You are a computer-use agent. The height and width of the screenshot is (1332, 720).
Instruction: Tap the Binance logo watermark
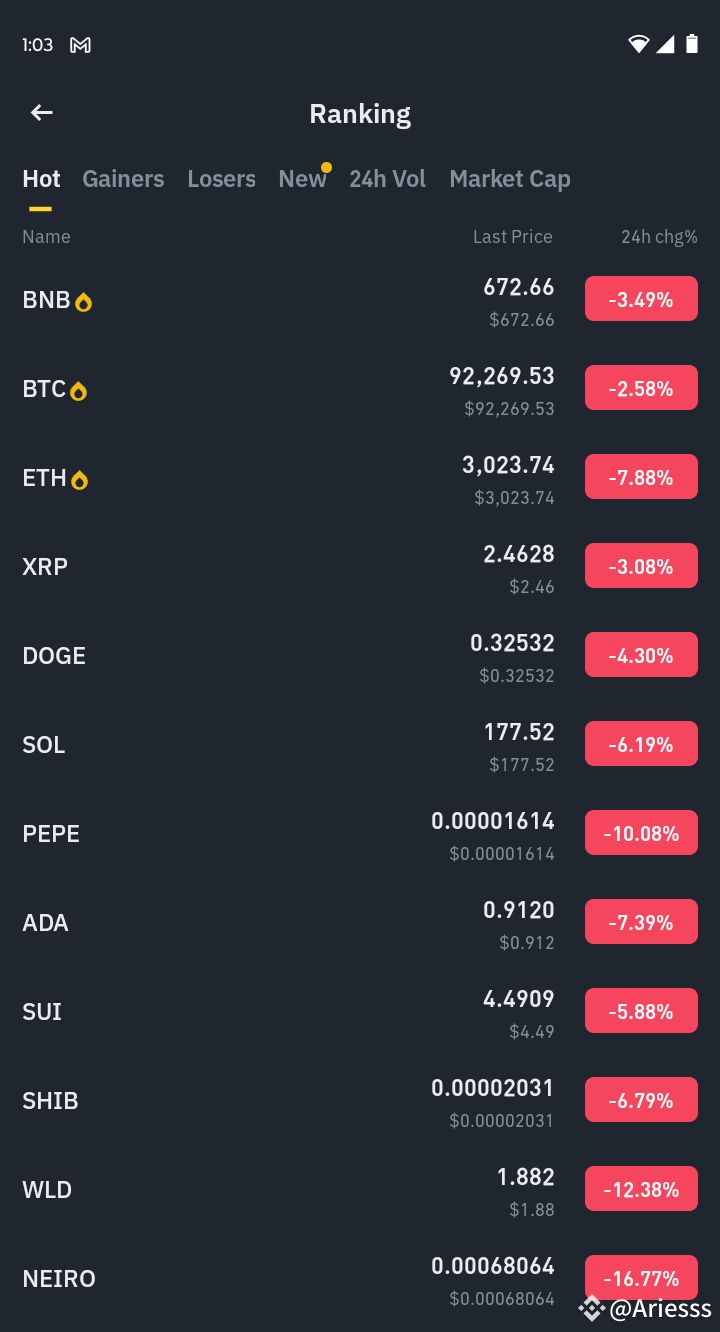[x=592, y=1308]
